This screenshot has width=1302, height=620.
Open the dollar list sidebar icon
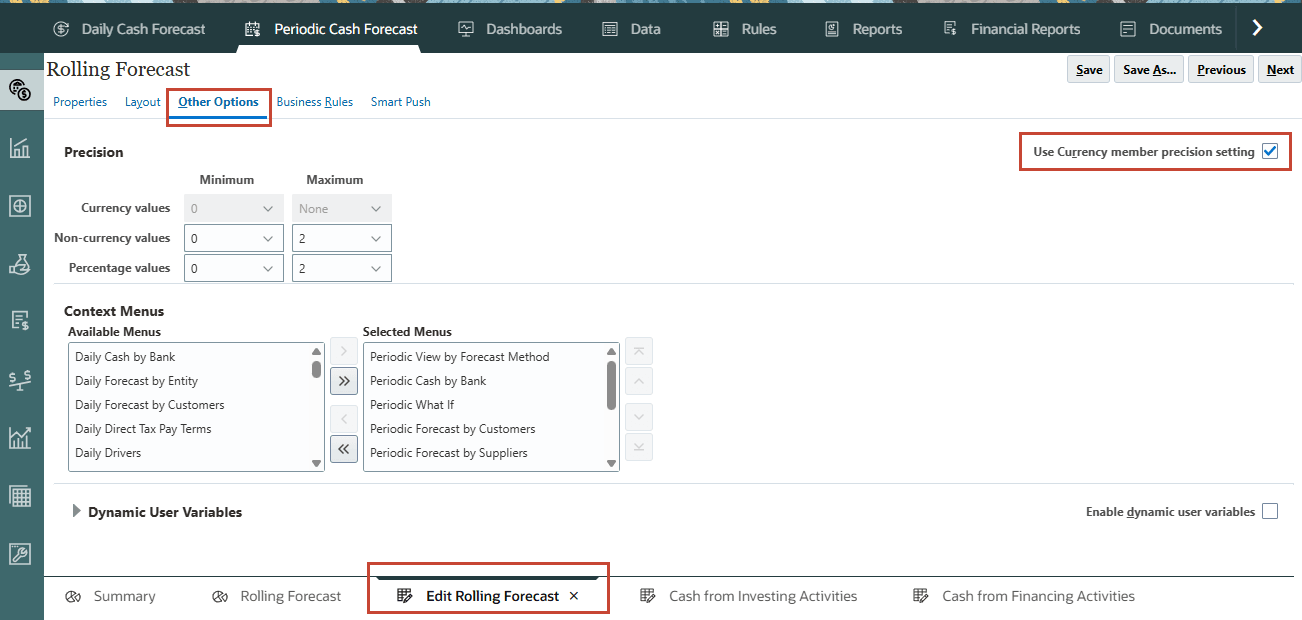[x=20, y=321]
